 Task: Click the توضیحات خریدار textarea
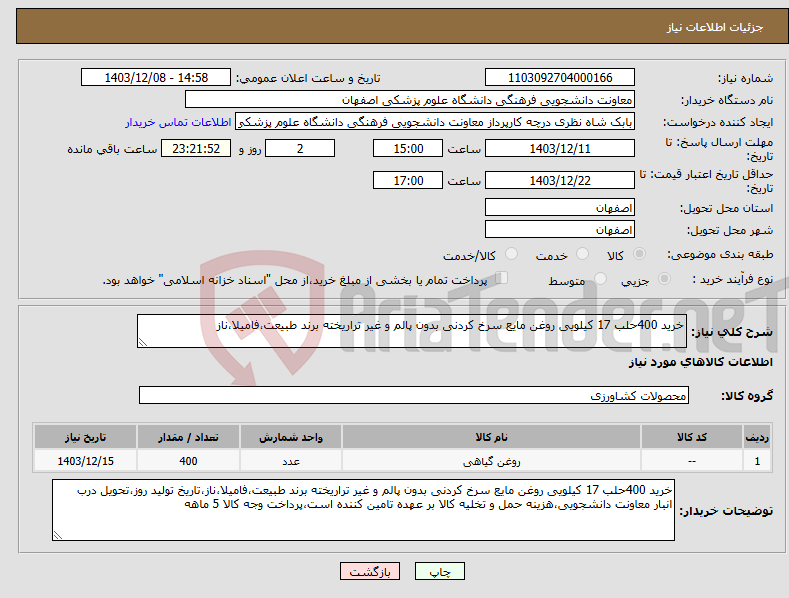[x=363, y=510]
